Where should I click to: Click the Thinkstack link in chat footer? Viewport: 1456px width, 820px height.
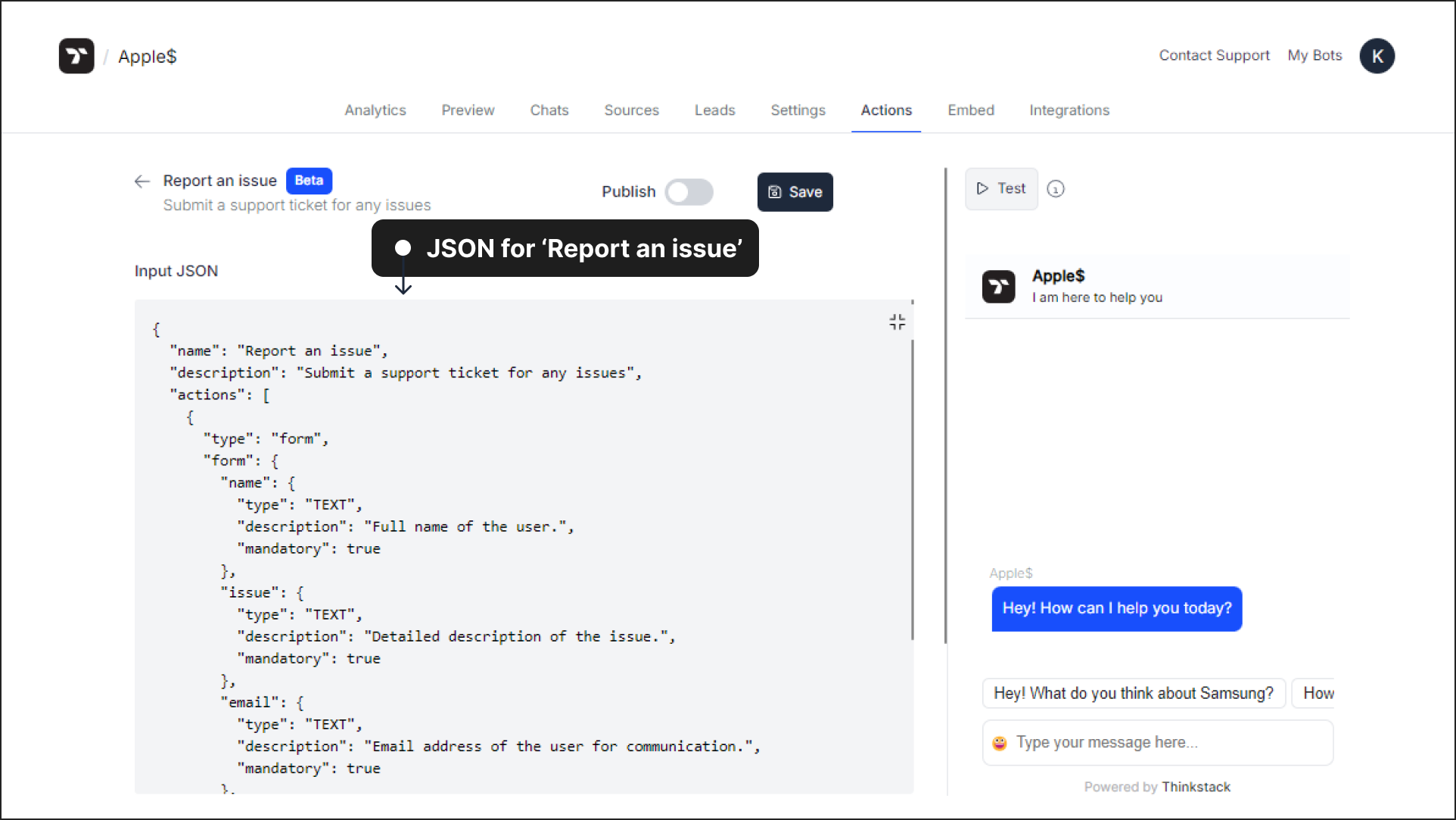pyautogui.click(x=1196, y=787)
